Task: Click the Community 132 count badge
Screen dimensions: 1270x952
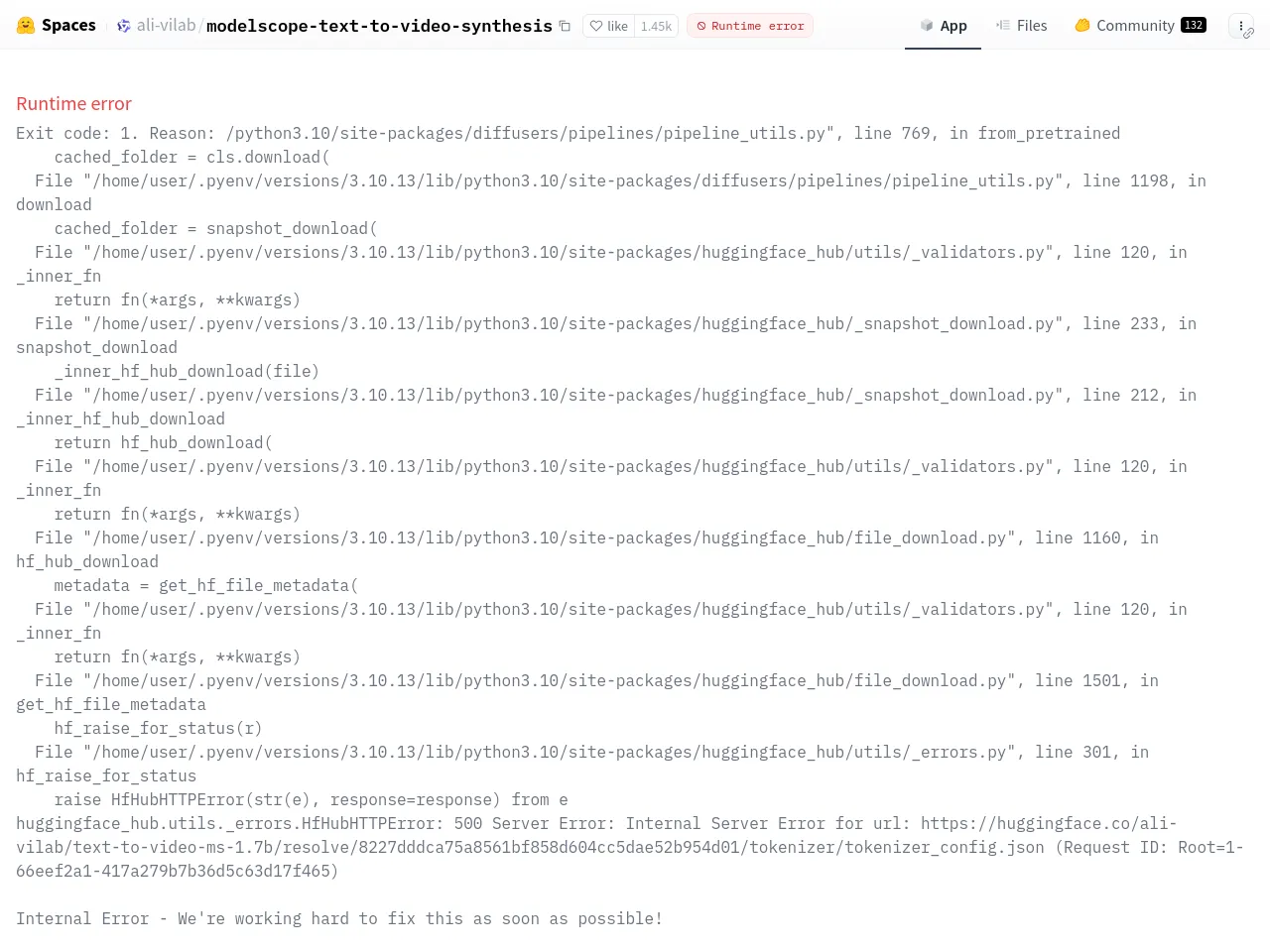Action: coord(1194,26)
